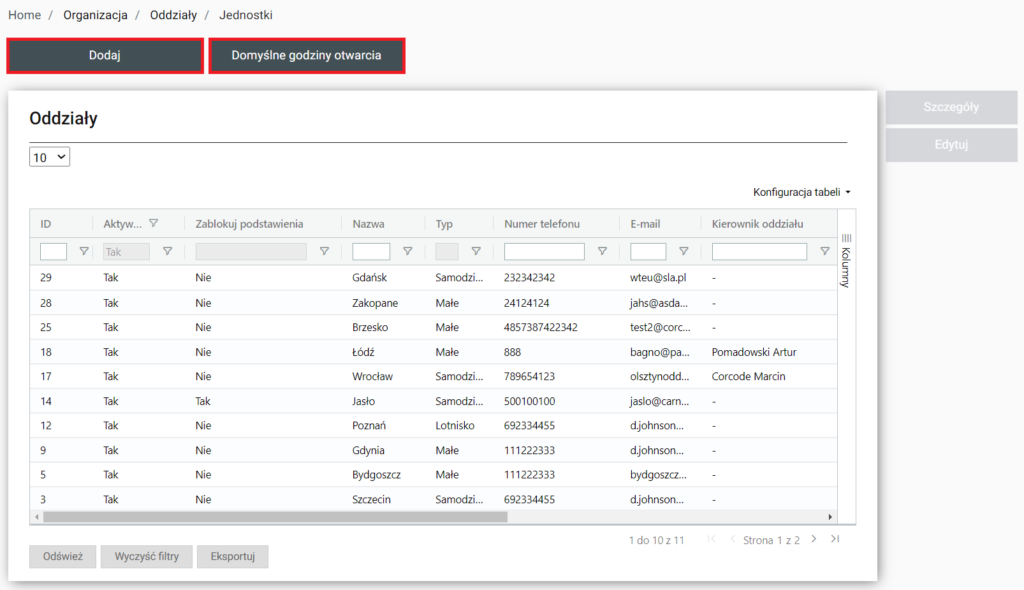Click the Eksportuj button
This screenshot has width=1024, height=590.
232,556
